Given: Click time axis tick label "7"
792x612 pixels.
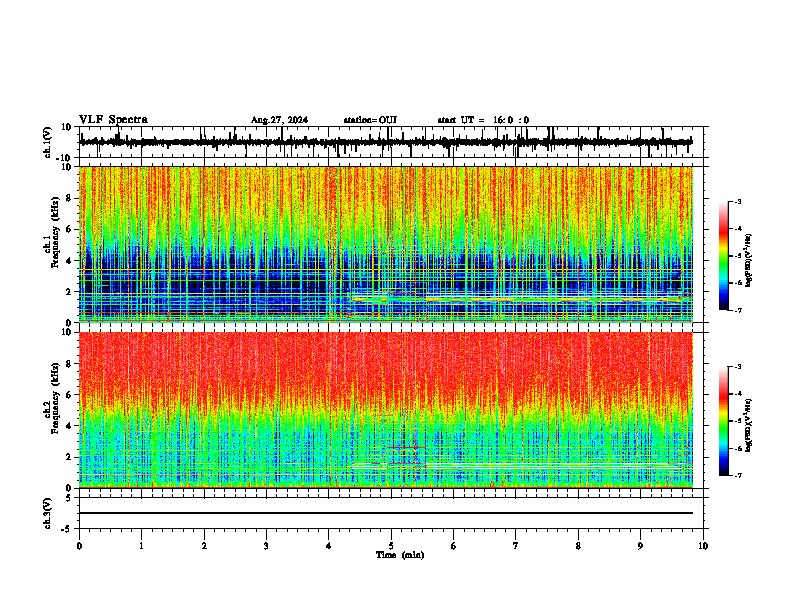Looking at the screenshot, I should click(516, 546).
